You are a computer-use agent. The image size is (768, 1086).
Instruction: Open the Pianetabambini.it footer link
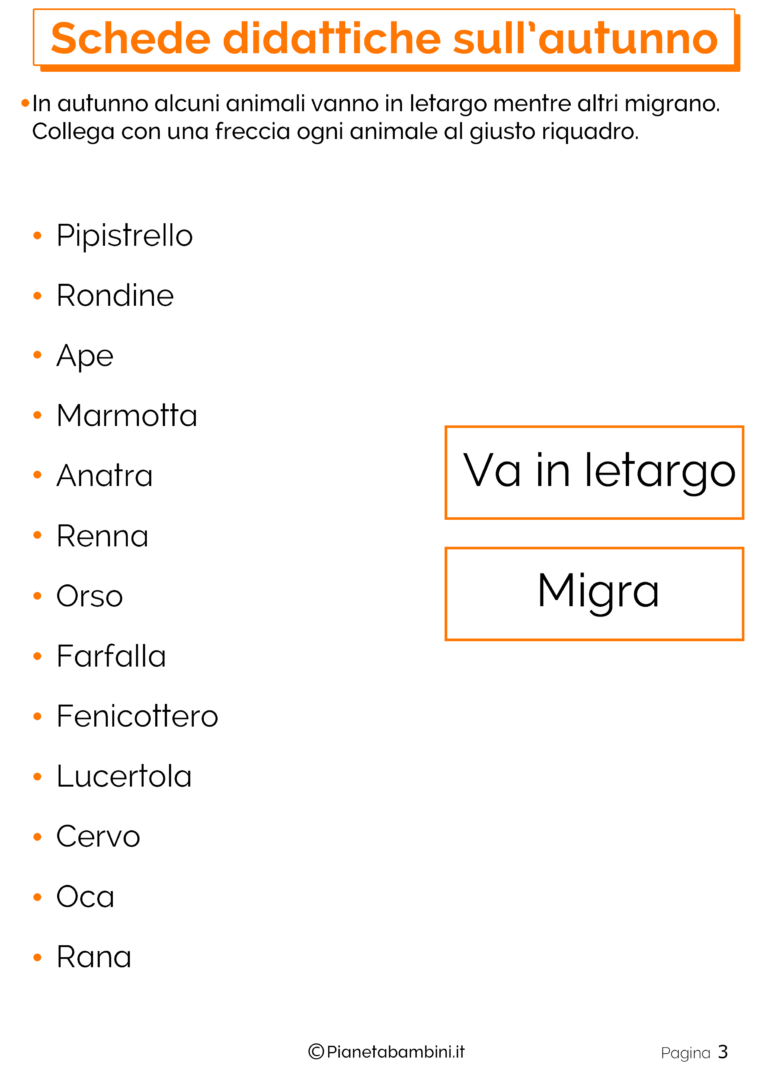(395, 1051)
